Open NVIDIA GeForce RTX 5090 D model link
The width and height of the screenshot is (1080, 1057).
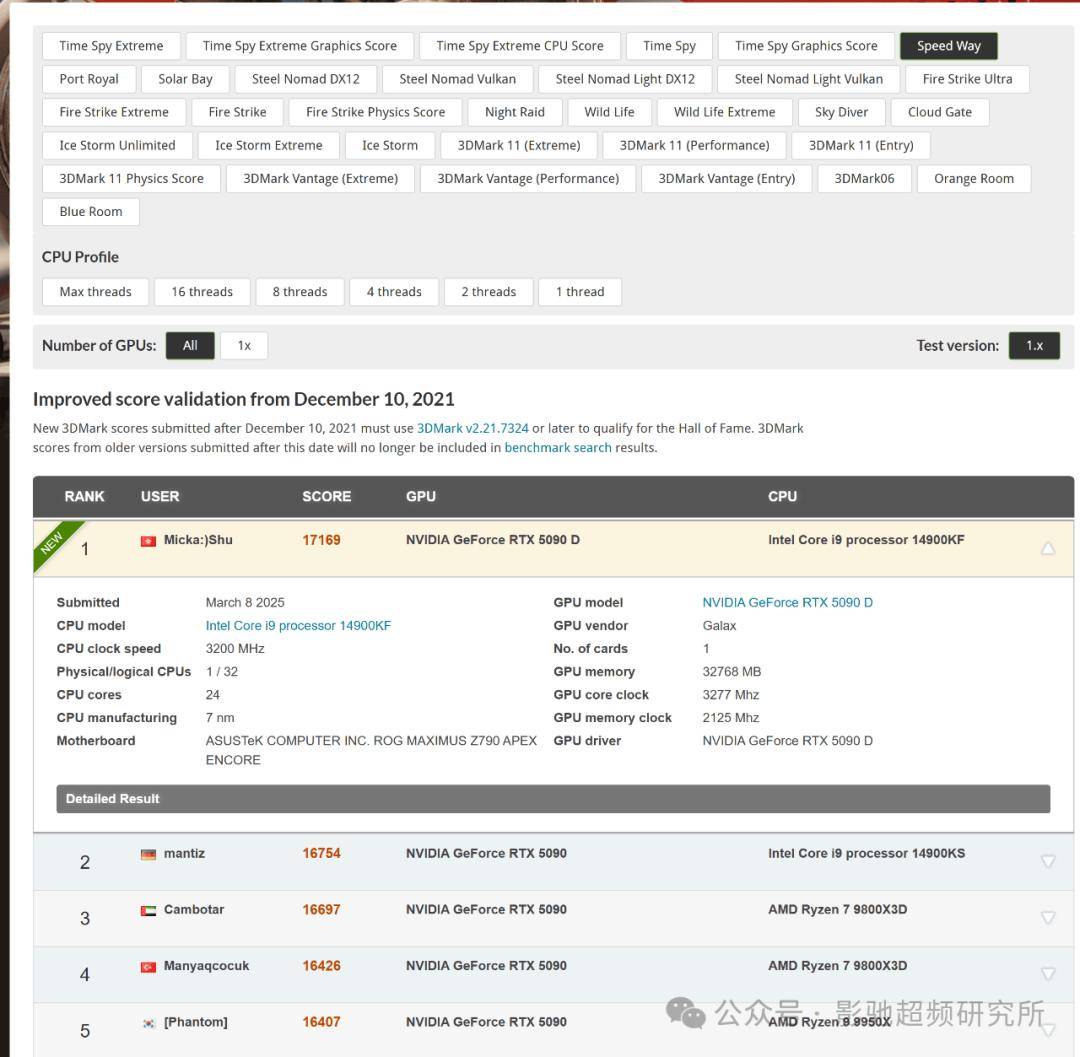[x=787, y=603]
